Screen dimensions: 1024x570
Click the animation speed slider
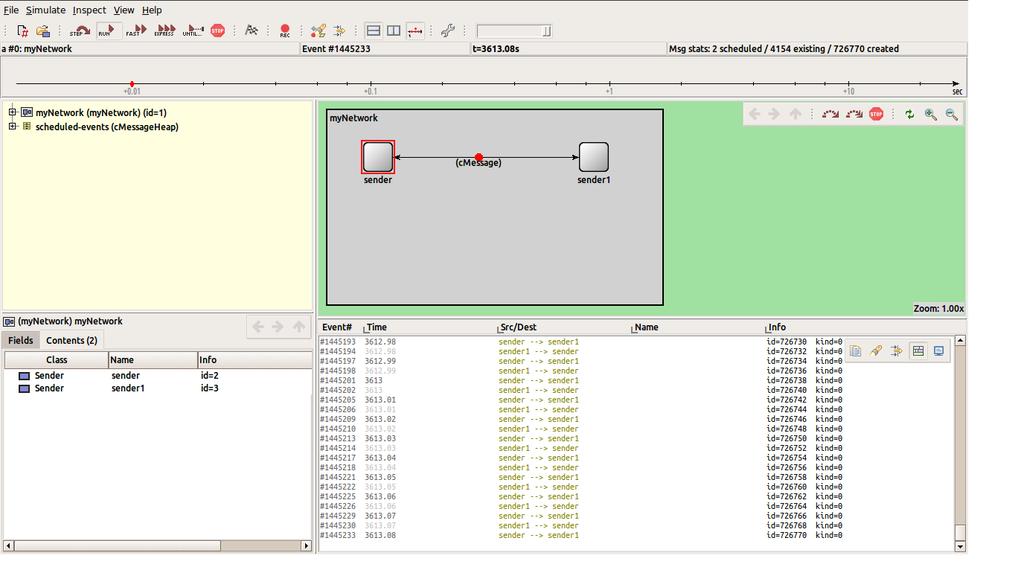click(x=514, y=31)
